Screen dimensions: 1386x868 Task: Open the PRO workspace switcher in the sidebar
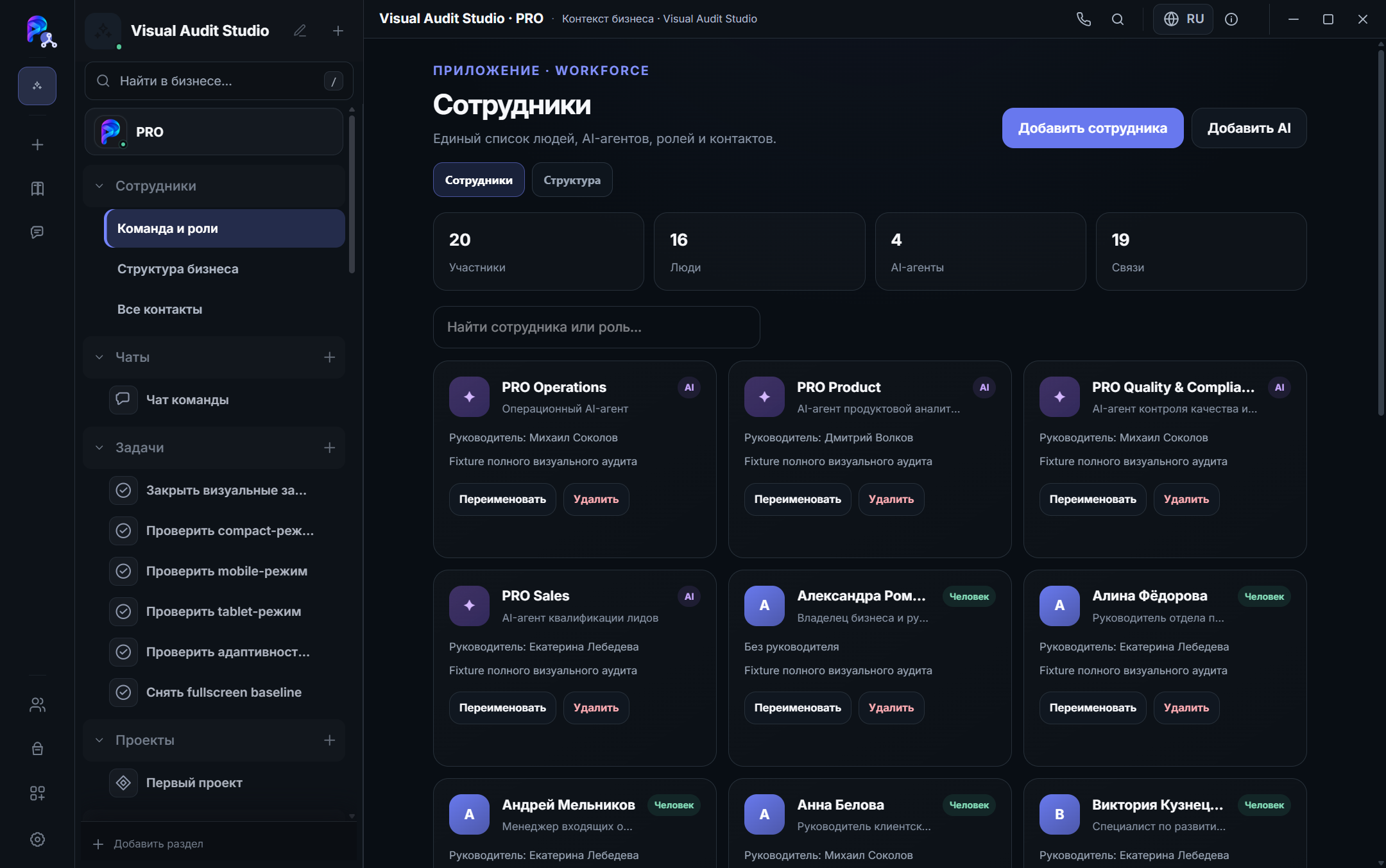point(214,132)
